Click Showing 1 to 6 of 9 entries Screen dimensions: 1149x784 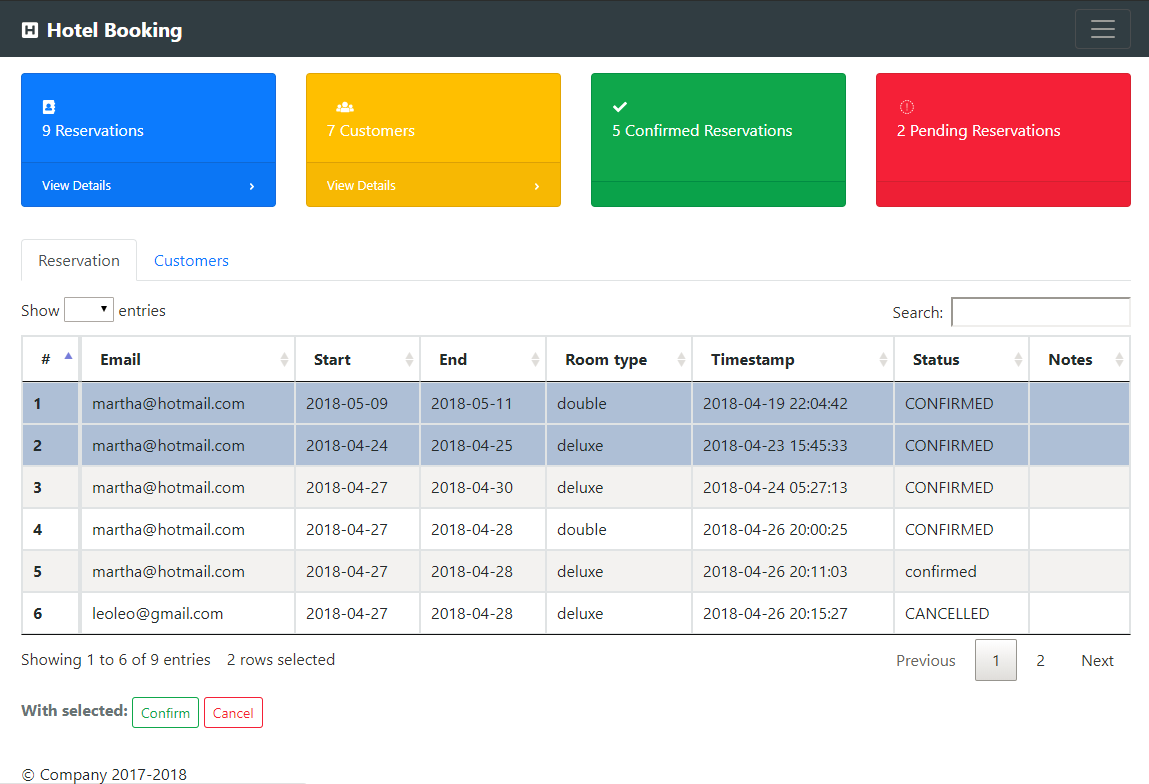116,659
